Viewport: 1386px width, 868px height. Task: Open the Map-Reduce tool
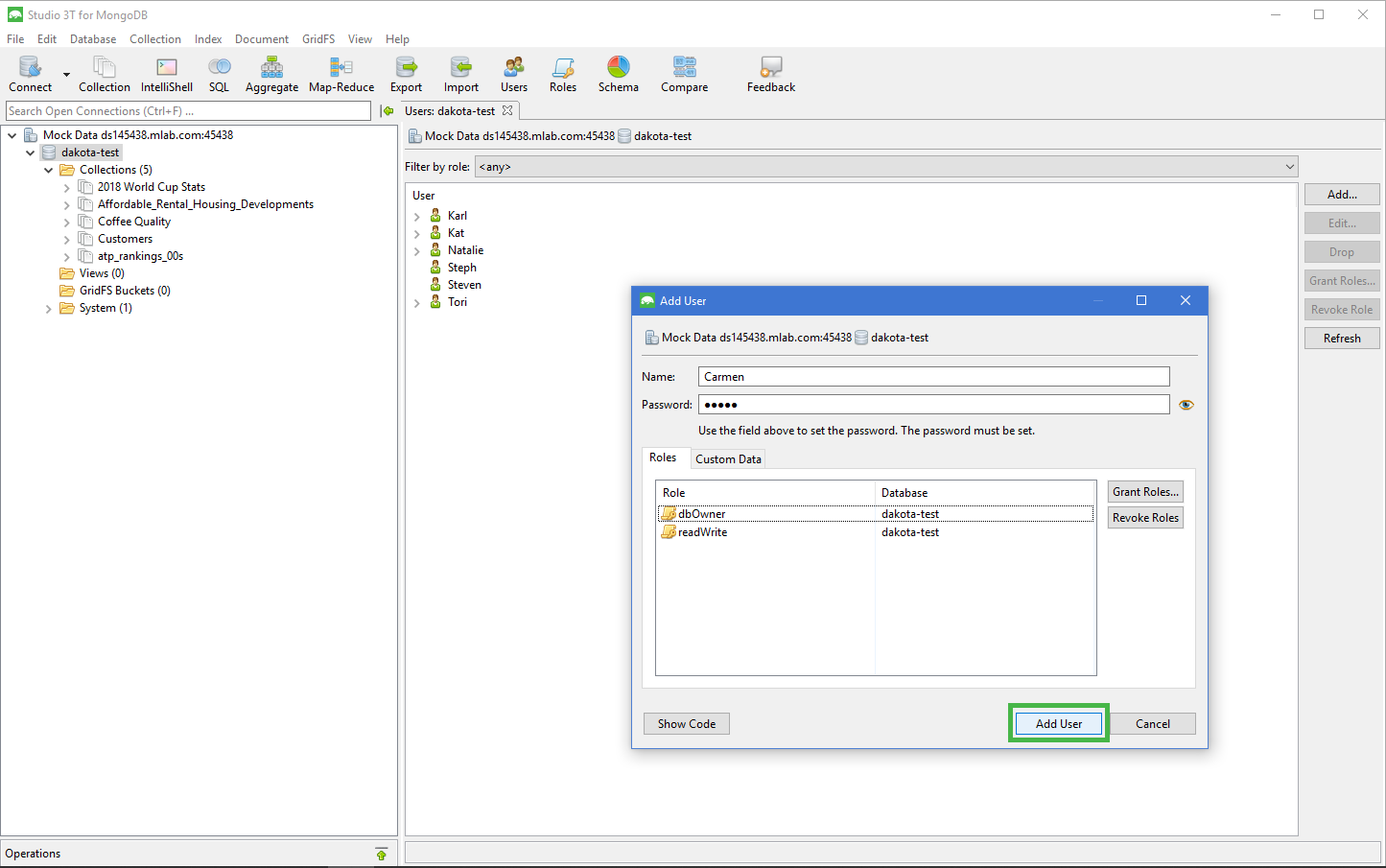[x=341, y=74]
